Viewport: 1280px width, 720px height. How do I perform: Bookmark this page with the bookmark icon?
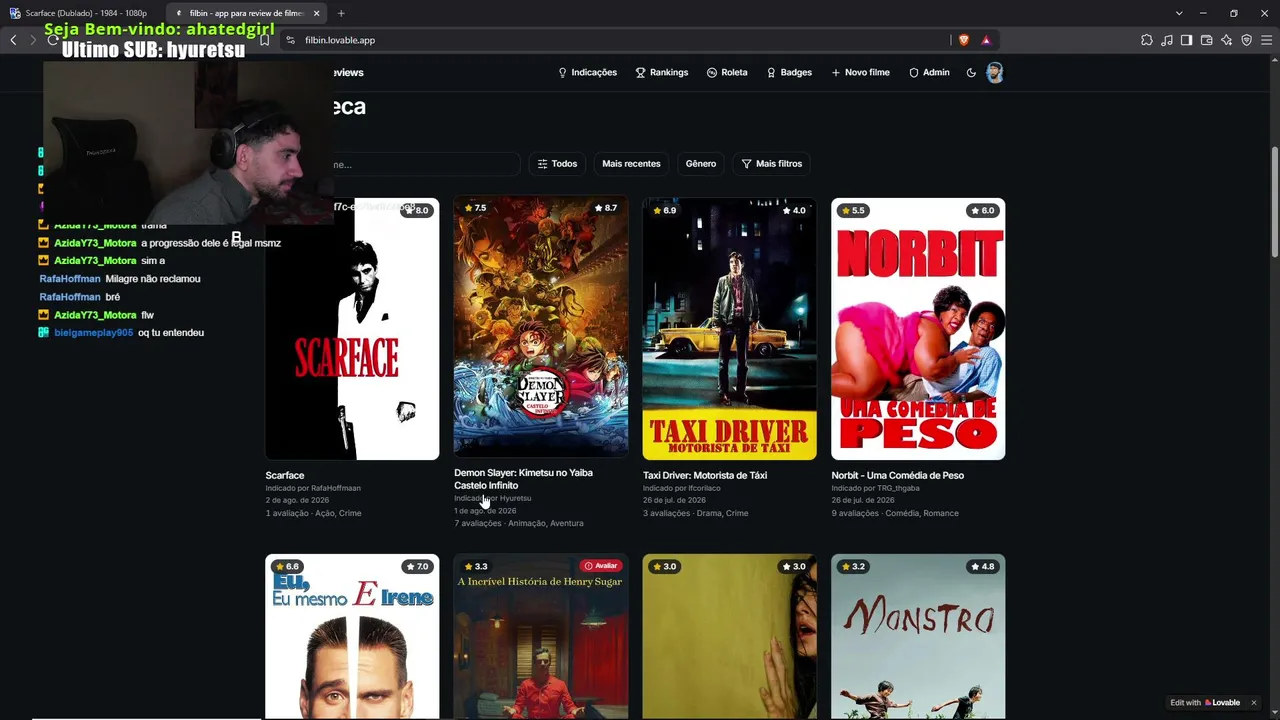264,40
